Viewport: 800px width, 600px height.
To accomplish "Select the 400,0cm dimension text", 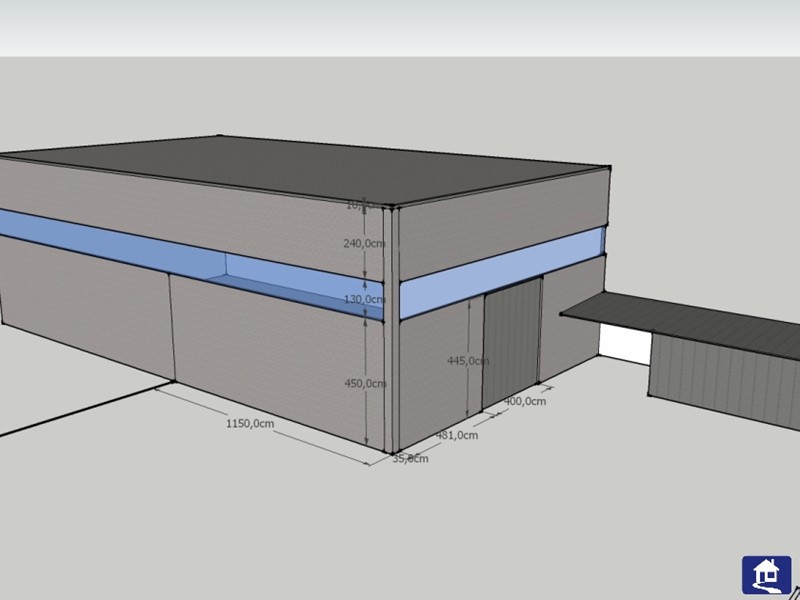I will (525, 401).
